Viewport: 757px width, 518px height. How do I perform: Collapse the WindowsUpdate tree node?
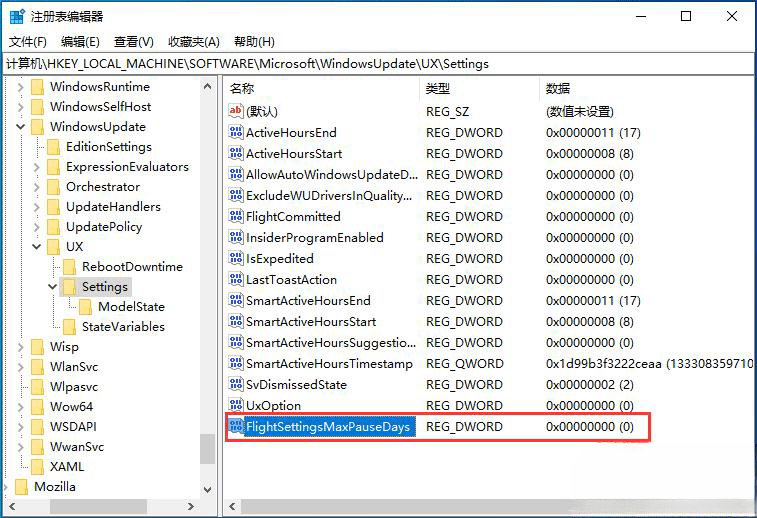point(21,127)
